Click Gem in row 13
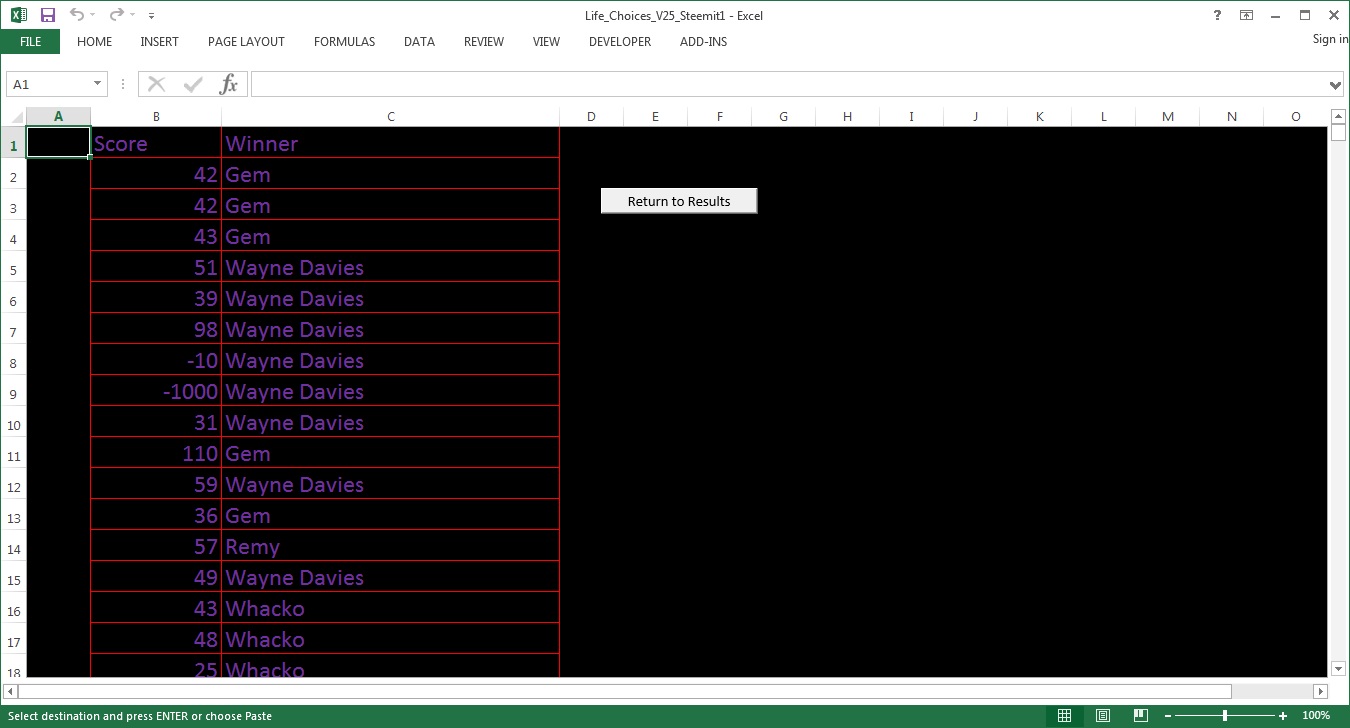Screen dimensions: 1350x728 pyautogui.click(x=390, y=515)
